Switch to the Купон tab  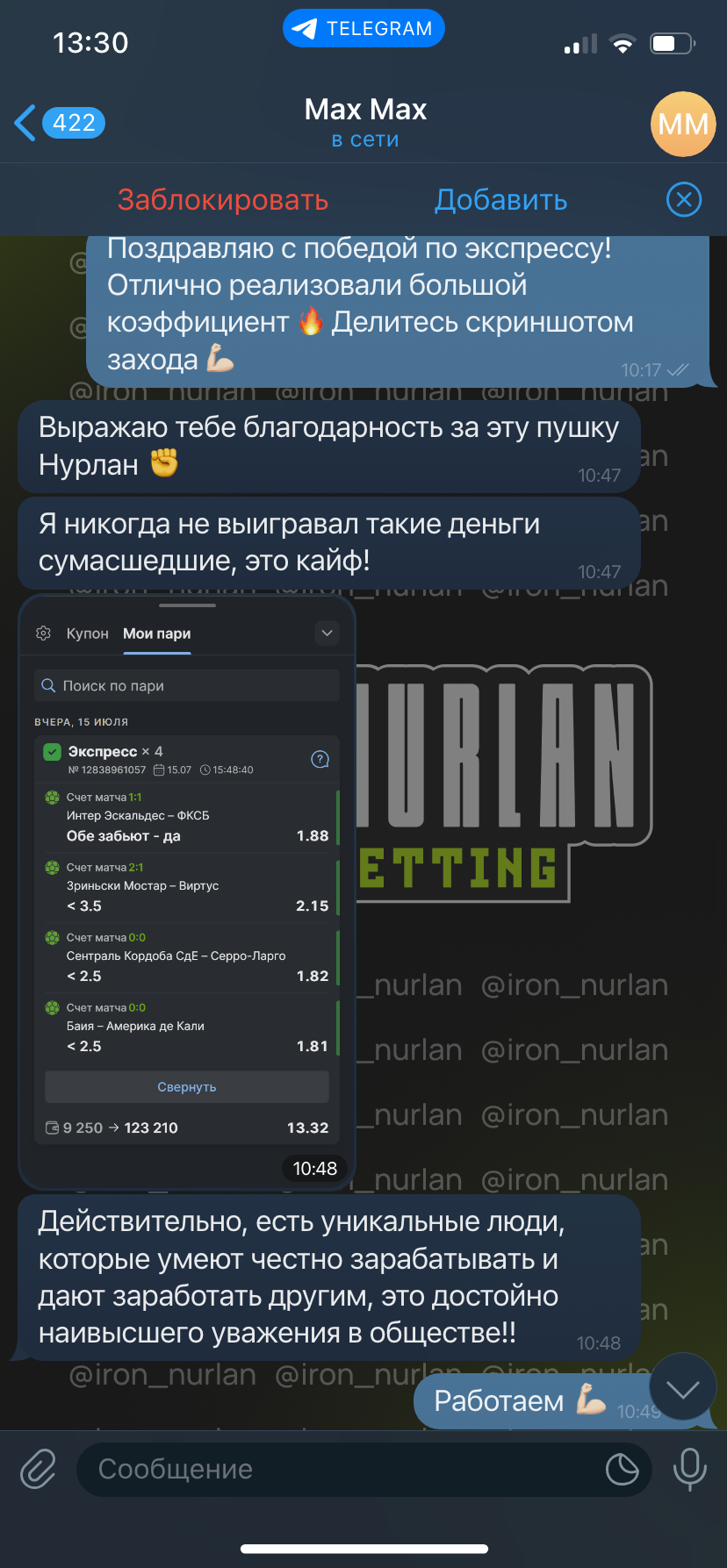click(x=88, y=634)
